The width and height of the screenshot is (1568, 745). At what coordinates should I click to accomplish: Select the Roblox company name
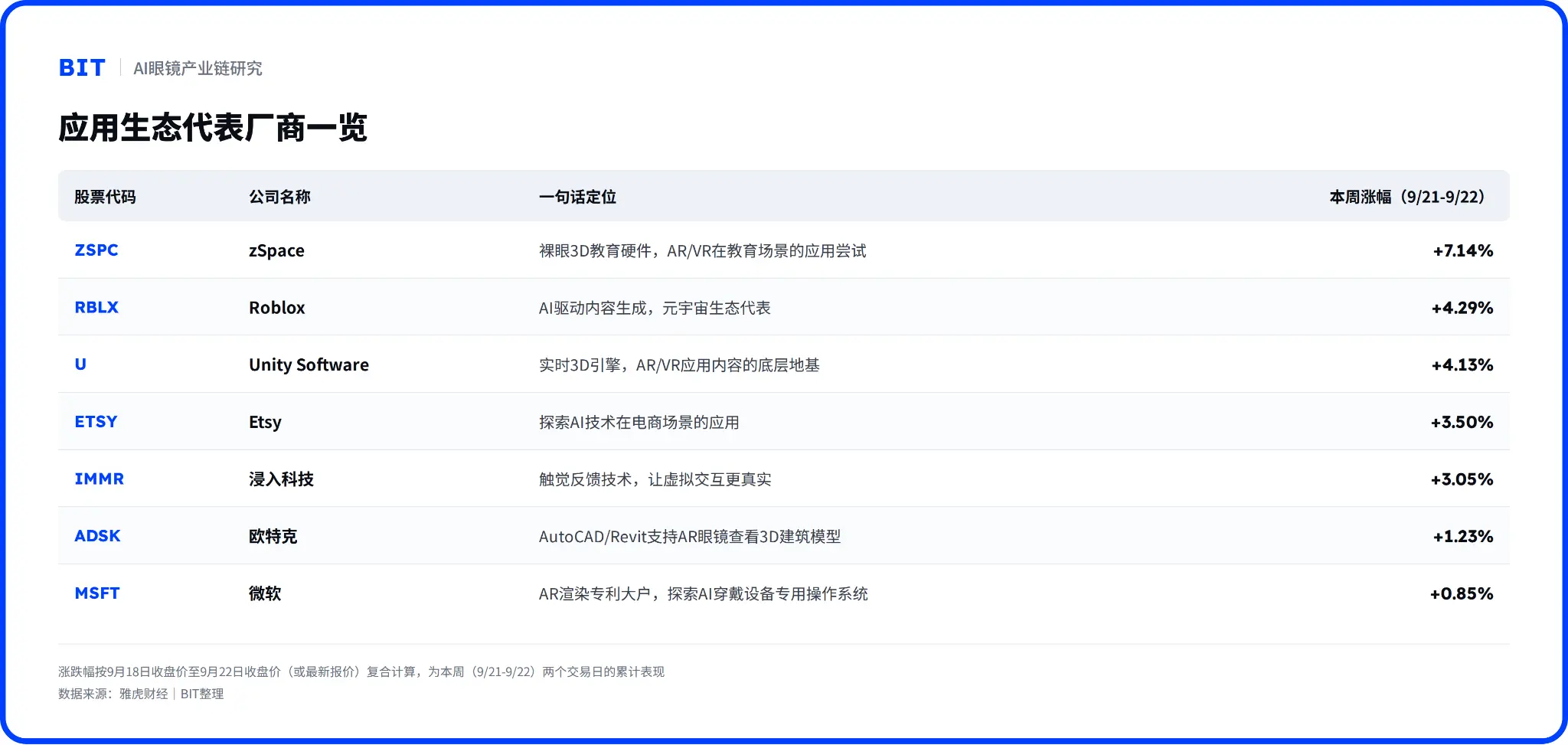click(x=277, y=308)
